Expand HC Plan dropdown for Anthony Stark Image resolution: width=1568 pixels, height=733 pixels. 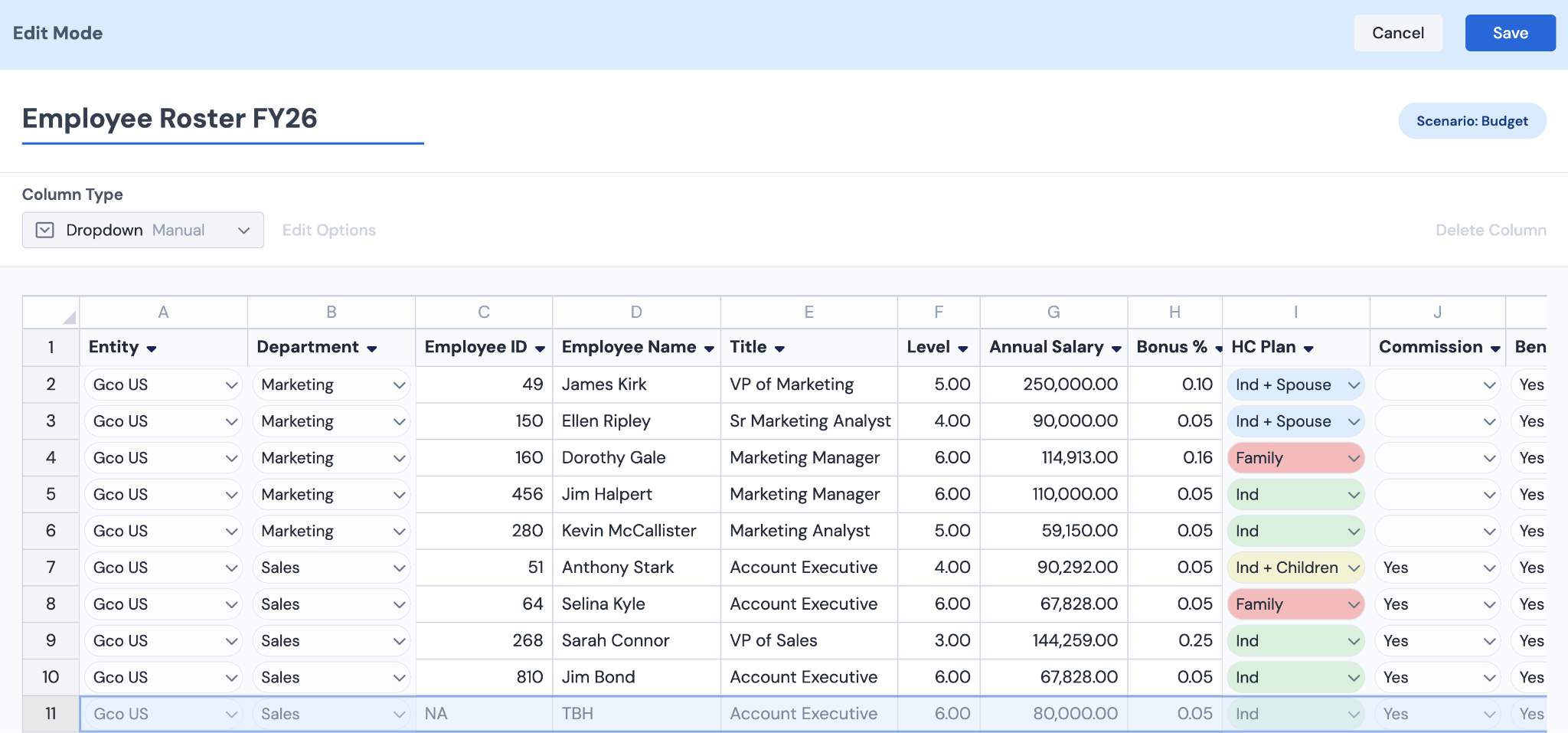coord(1295,568)
